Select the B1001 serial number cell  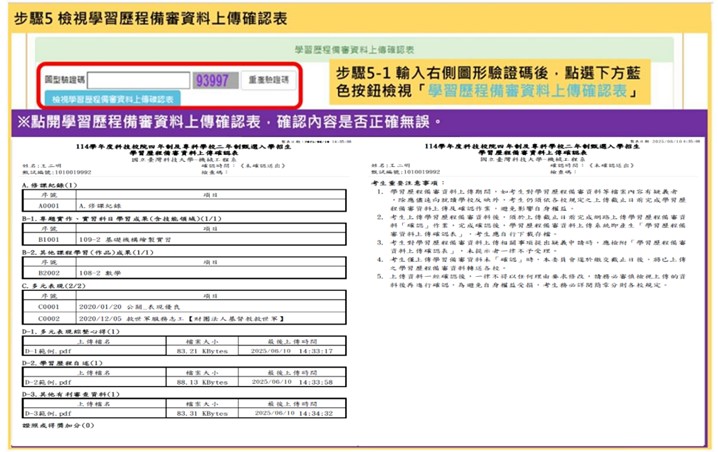click(x=49, y=239)
